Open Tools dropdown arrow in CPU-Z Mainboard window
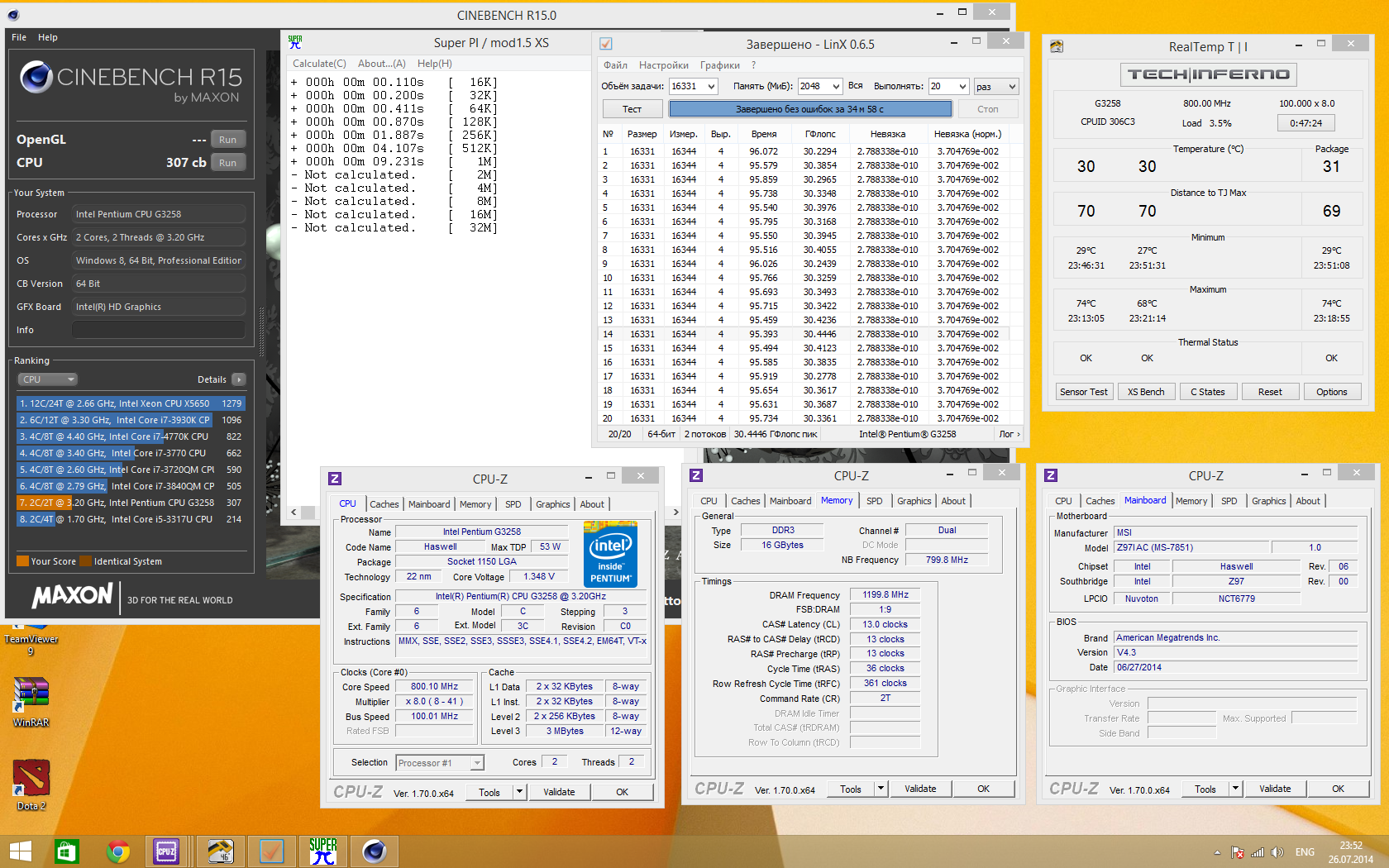 [1235, 789]
